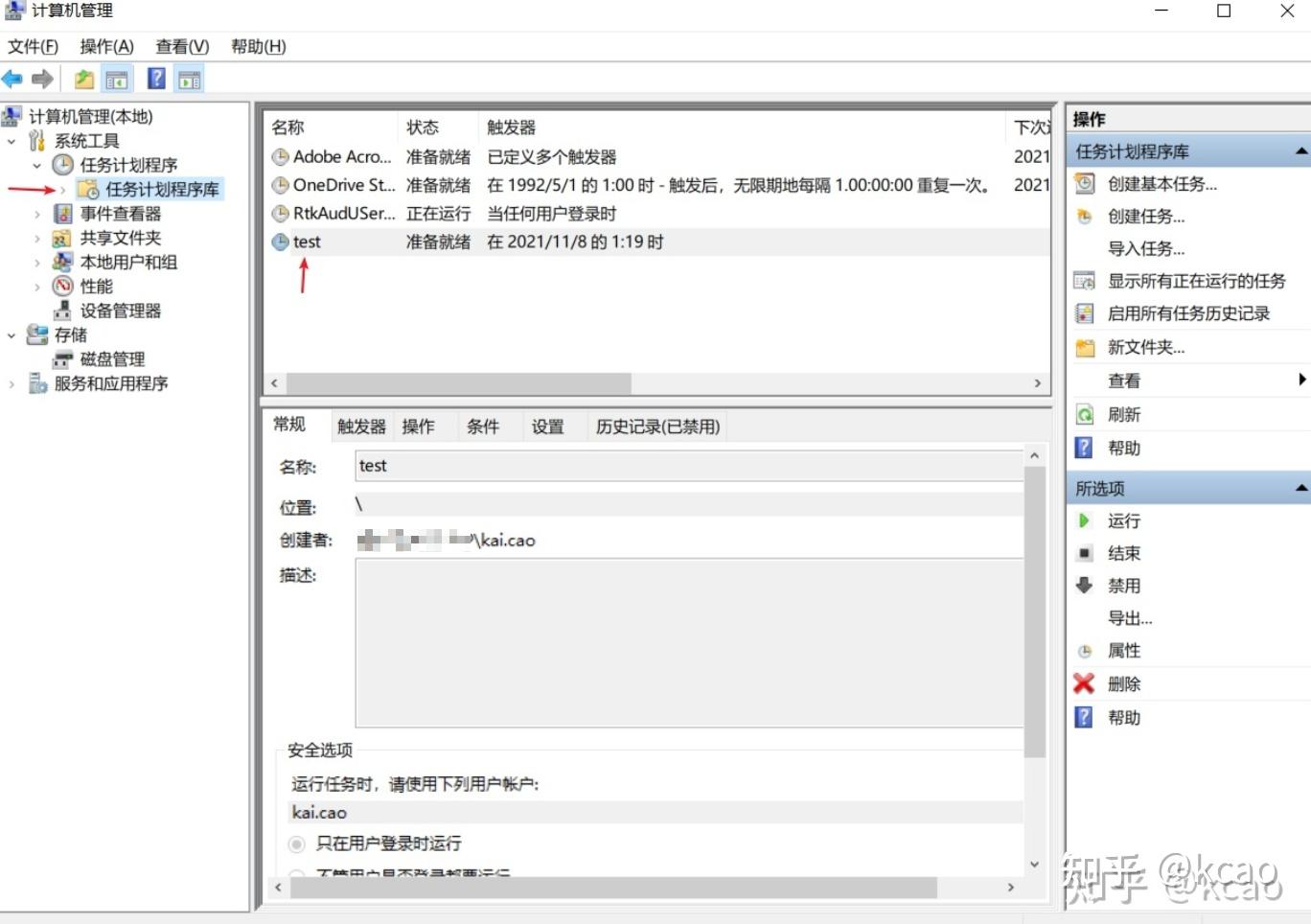1311x924 pixels.
Task: Toggle the console tree pane toolbar icon
Action: point(117,79)
